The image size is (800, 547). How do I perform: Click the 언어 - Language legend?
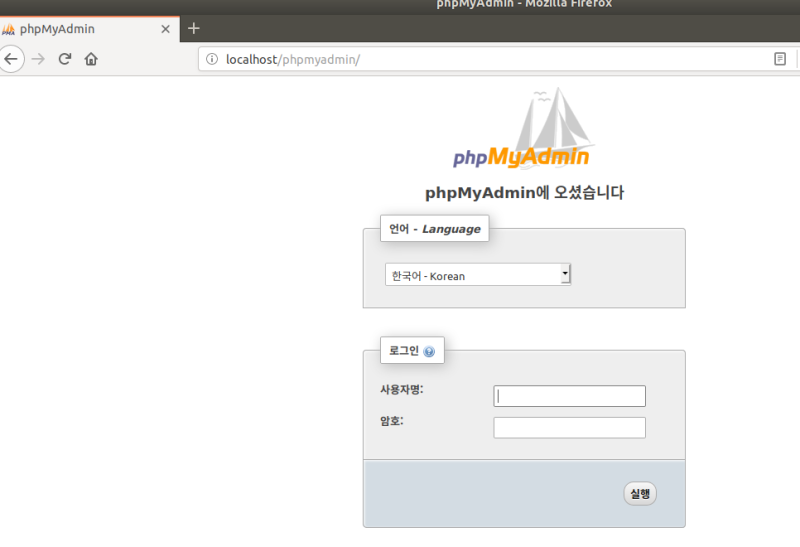tap(435, 229)
